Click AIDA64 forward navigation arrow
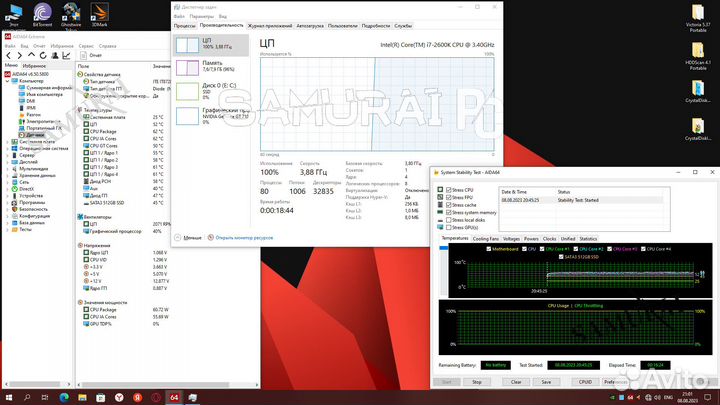The height and width of the screenshot is (405, 720). tap(19, 56)
